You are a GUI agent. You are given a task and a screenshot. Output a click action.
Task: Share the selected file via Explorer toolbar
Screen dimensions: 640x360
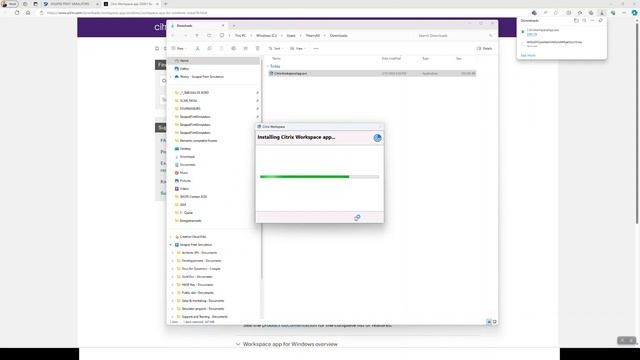(245, 49)
